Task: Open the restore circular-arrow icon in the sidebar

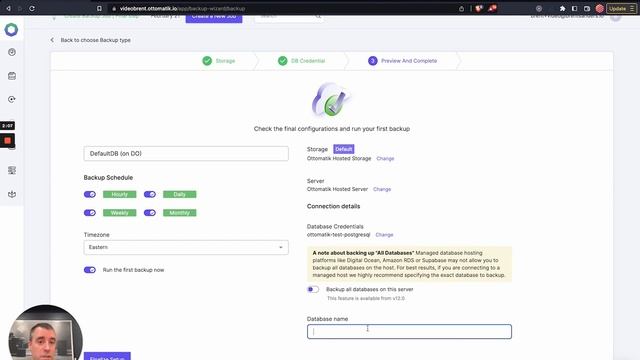Action: coord(12,99)
